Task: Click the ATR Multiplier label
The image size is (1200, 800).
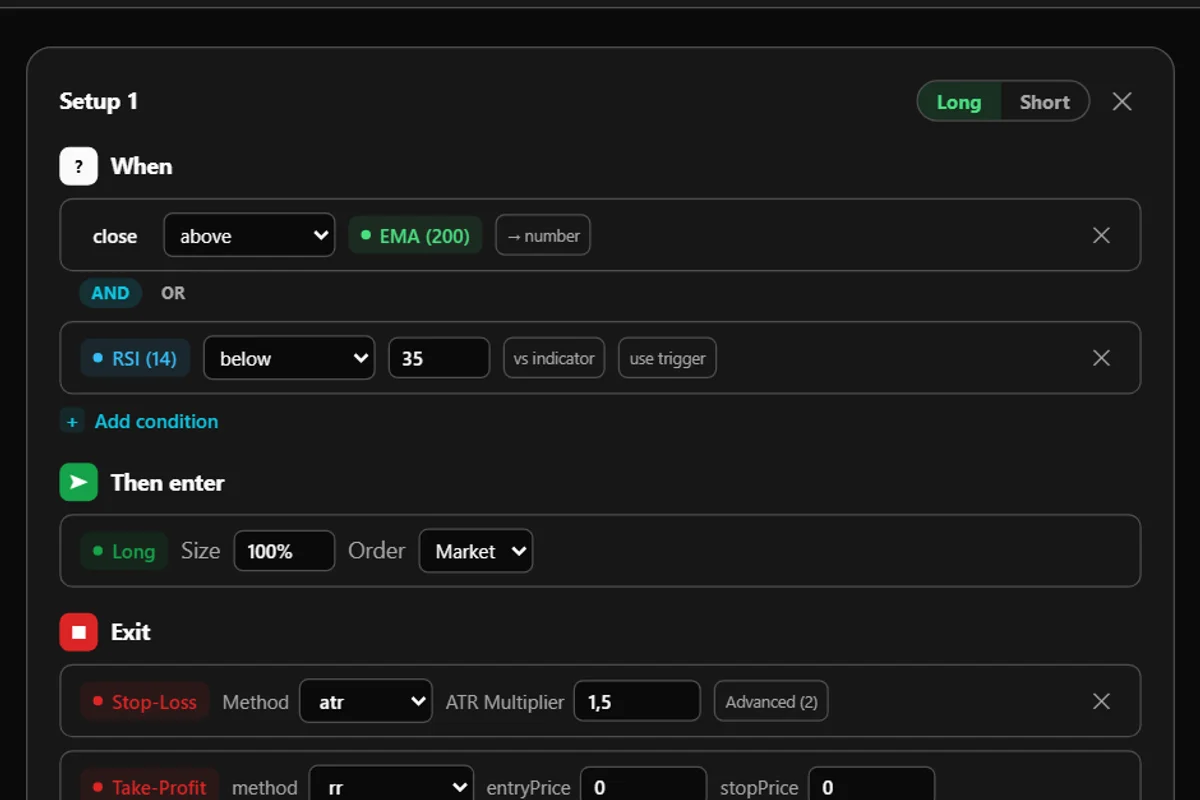Action: click(505, 702)
